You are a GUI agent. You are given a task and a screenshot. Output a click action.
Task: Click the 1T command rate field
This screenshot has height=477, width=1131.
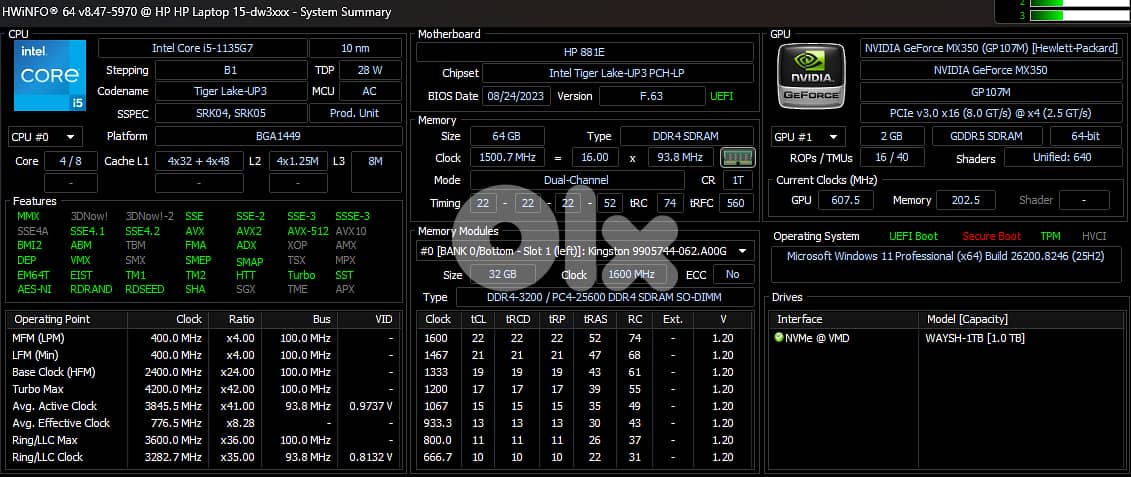click(737, 180)
